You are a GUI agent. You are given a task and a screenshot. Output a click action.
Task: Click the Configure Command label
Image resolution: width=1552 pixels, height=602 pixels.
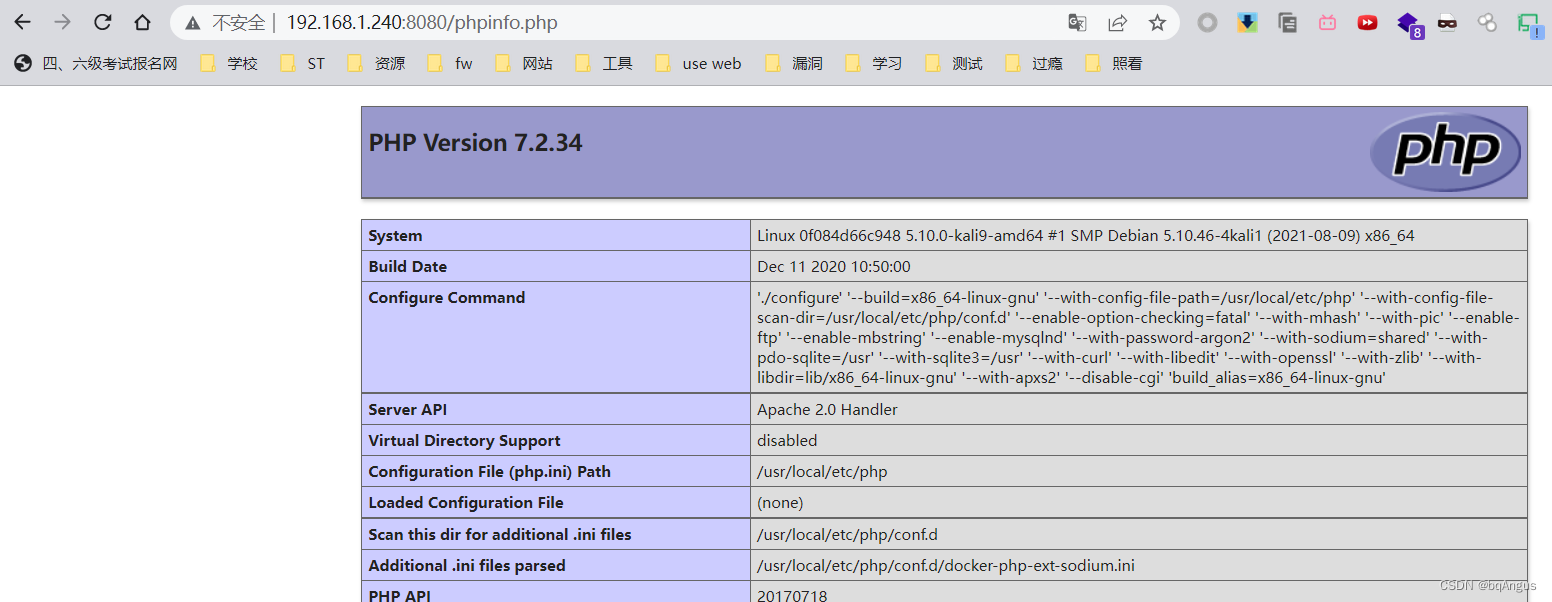(446, 298)
